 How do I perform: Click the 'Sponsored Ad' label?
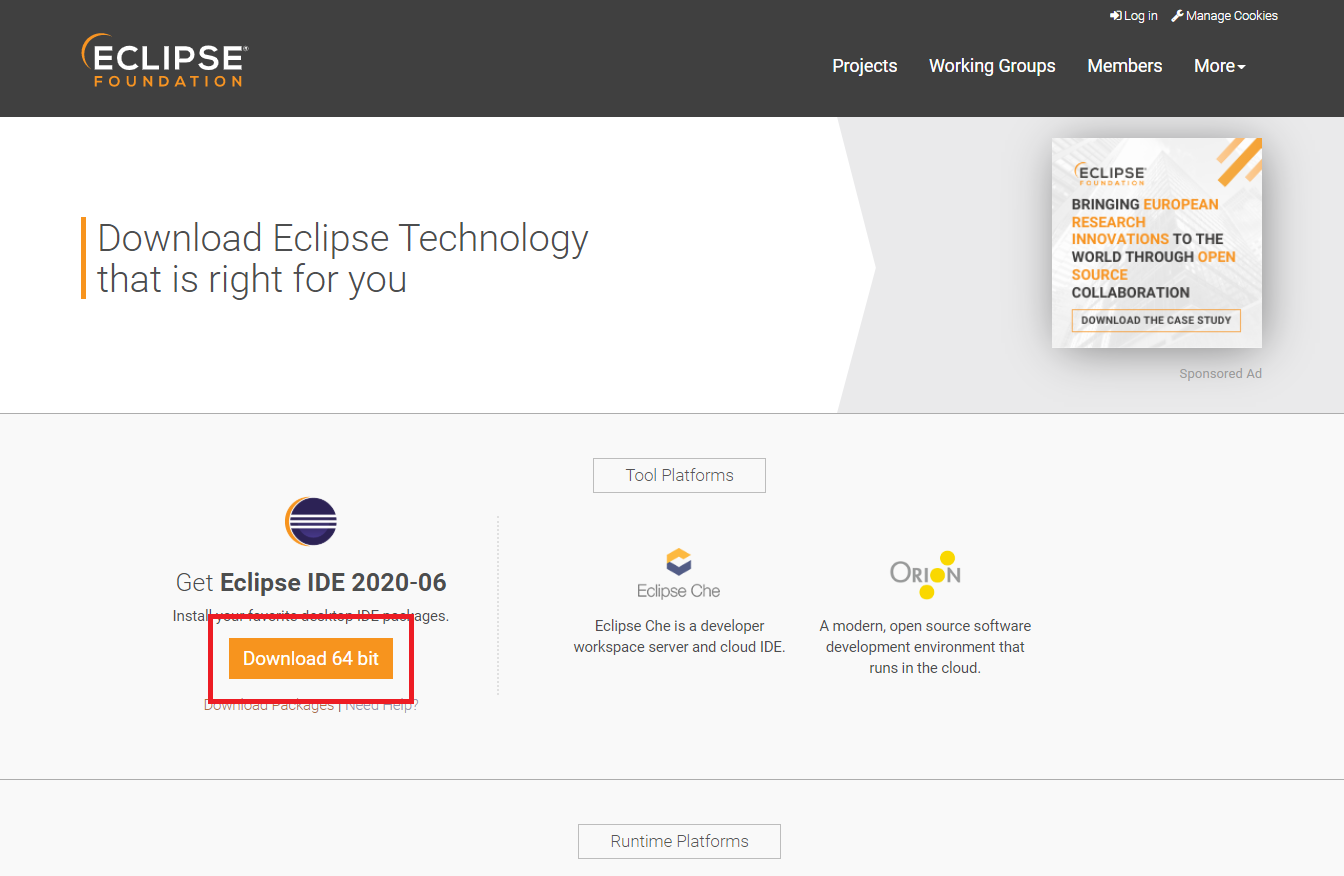(x=1220, y=373)
